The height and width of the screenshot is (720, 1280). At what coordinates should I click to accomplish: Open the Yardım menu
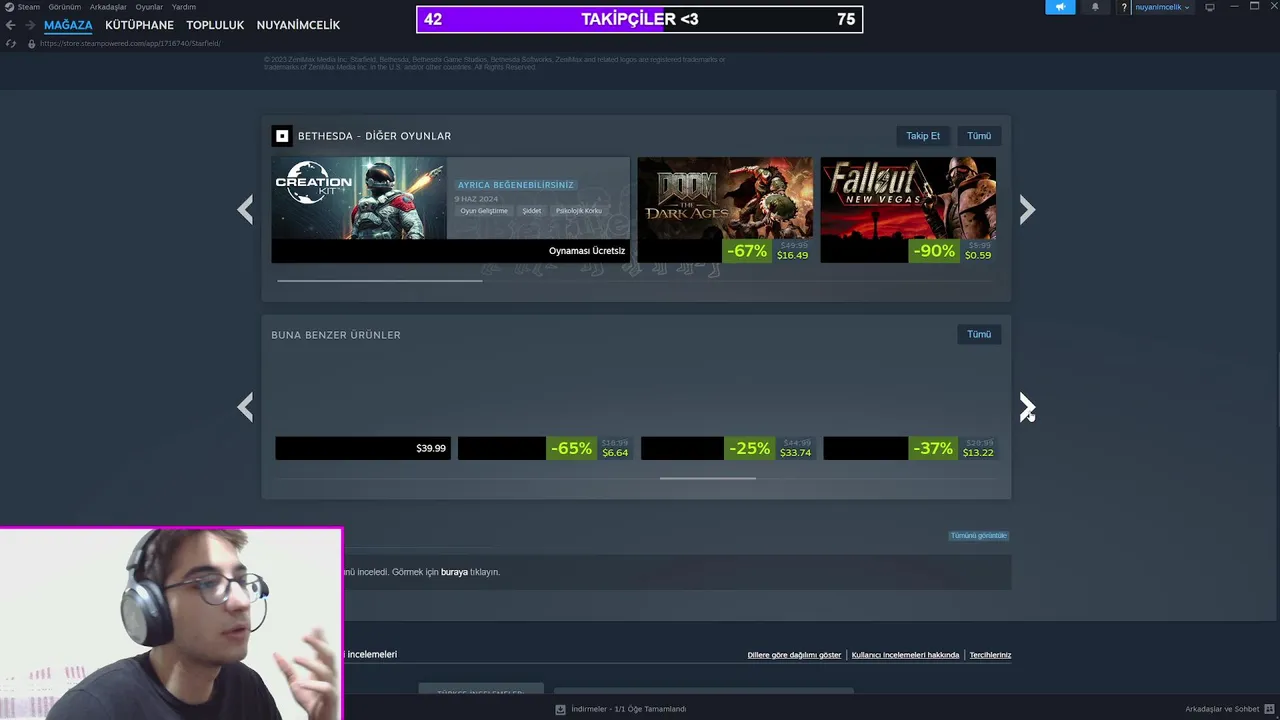(184, 7)
